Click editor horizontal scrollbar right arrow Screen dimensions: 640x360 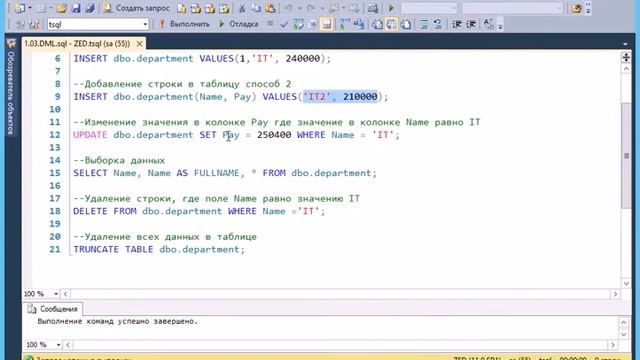615,294
